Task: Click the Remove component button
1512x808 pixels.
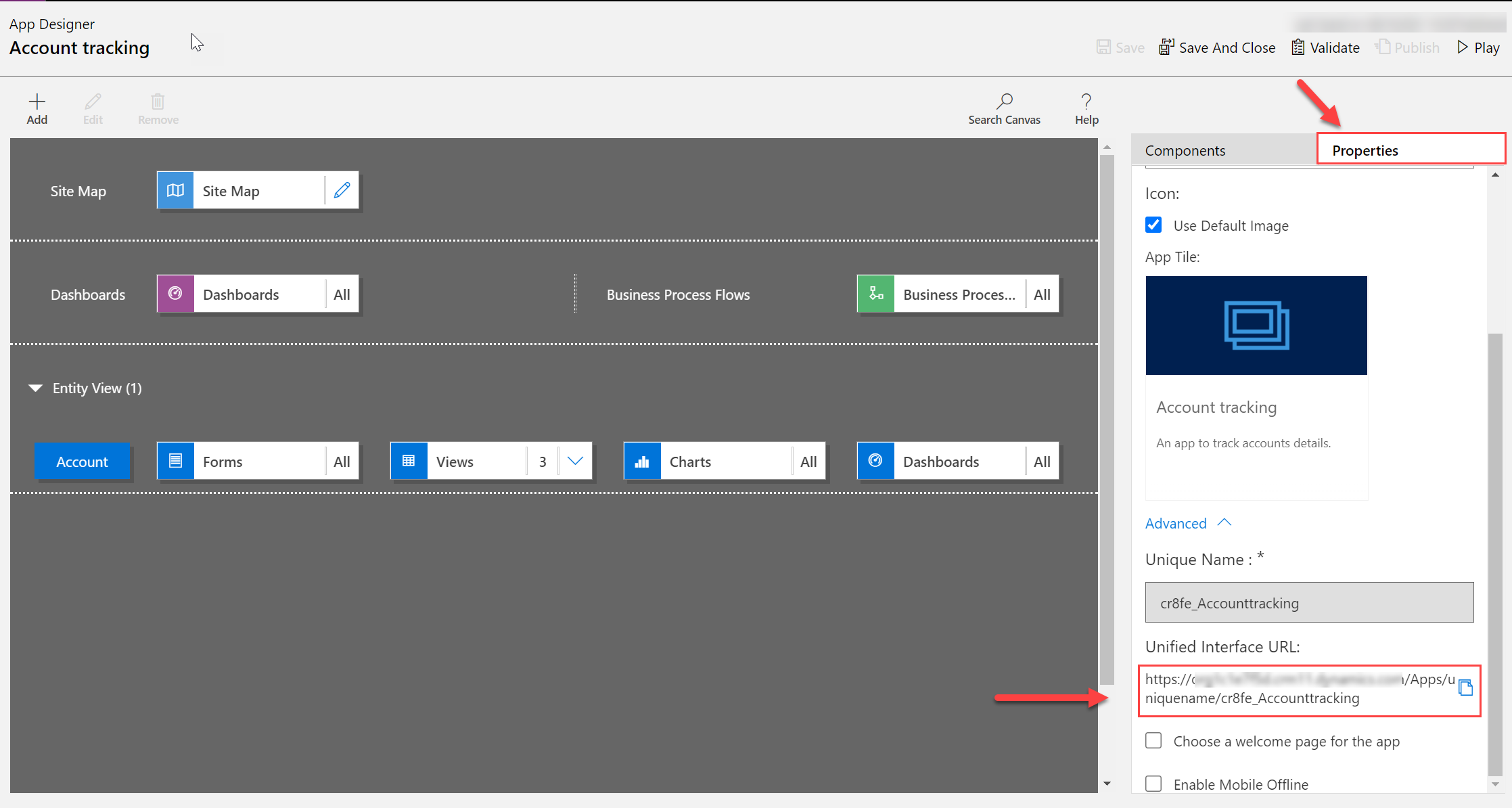Action: coord(158,108)
